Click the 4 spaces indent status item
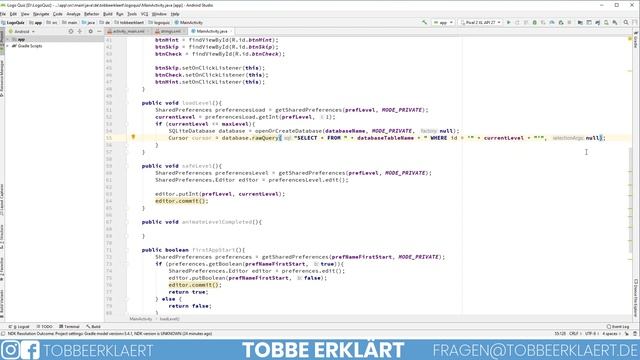The image size is (640, 360). point(610,334)
